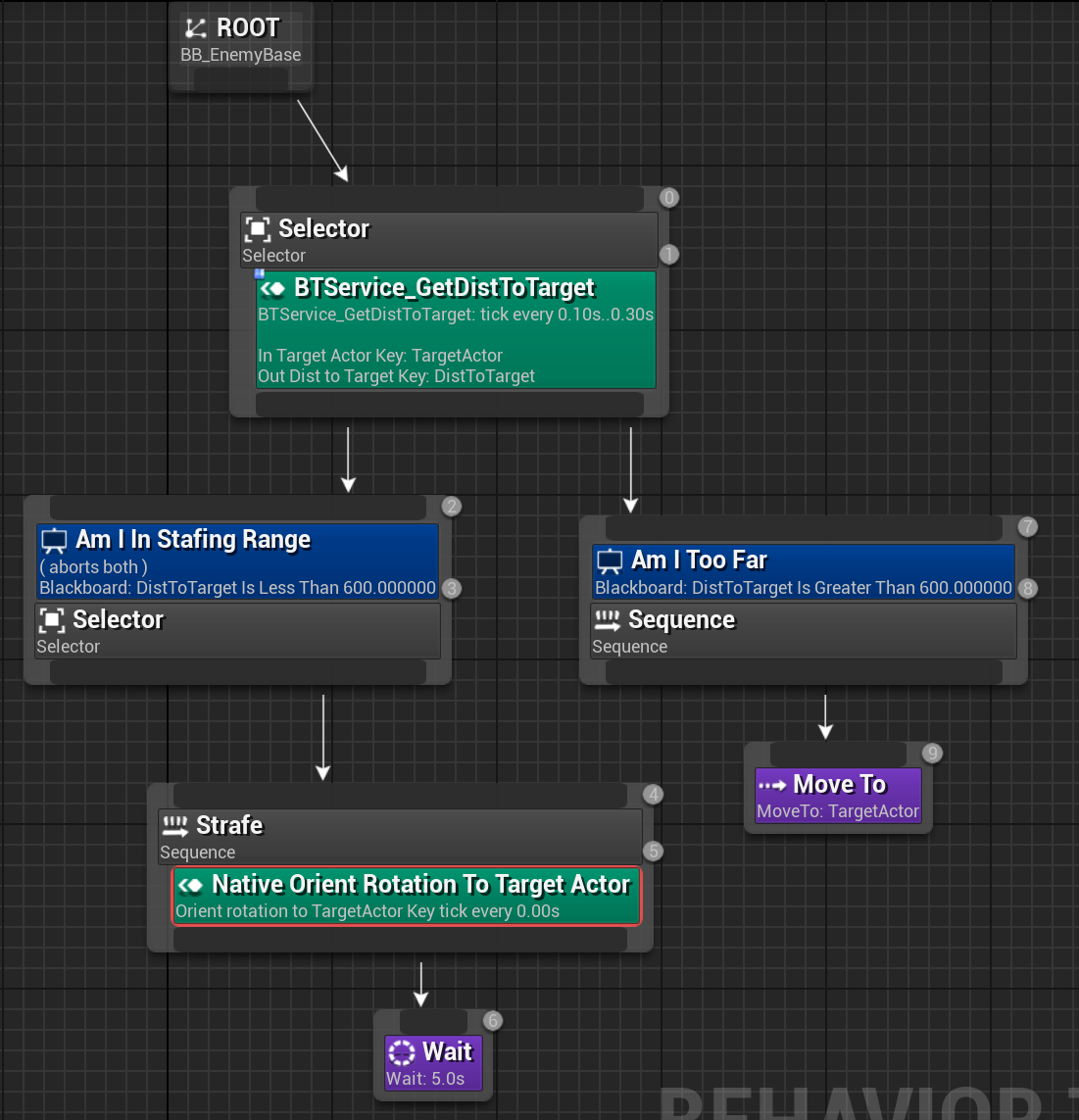Click the Move To task arrow icon
Image resolution: width=1079 pixels, height=1120 pixels.
772,785
